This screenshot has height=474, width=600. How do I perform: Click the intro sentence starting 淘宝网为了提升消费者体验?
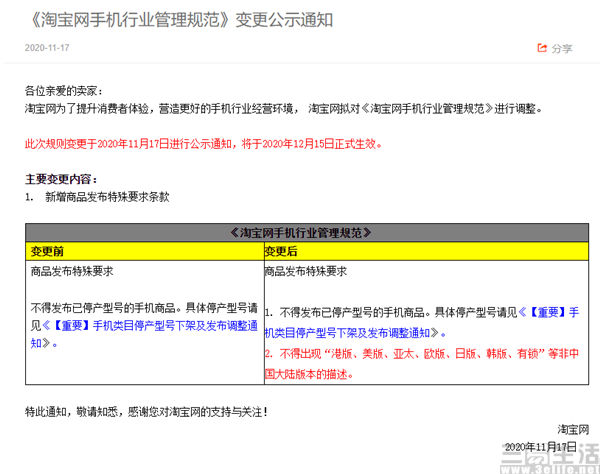tap(284, 109)
